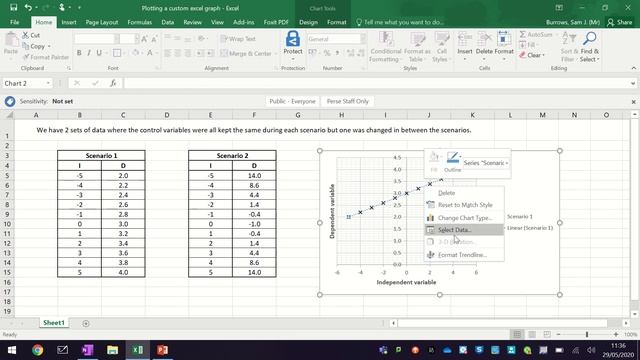Screen dimensions: 640x360
Task: Toggle Bold formatting
Action: (x=79, y=53)
